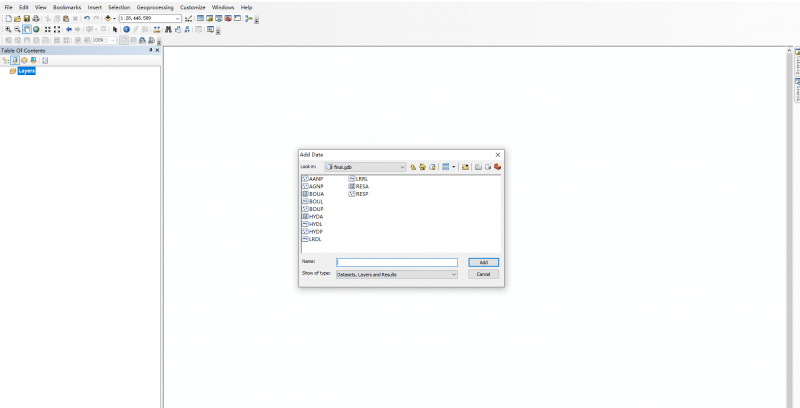Select the Zoom In magnifier tool
This screenshot has width=800, height=408.
click(6, 29)
